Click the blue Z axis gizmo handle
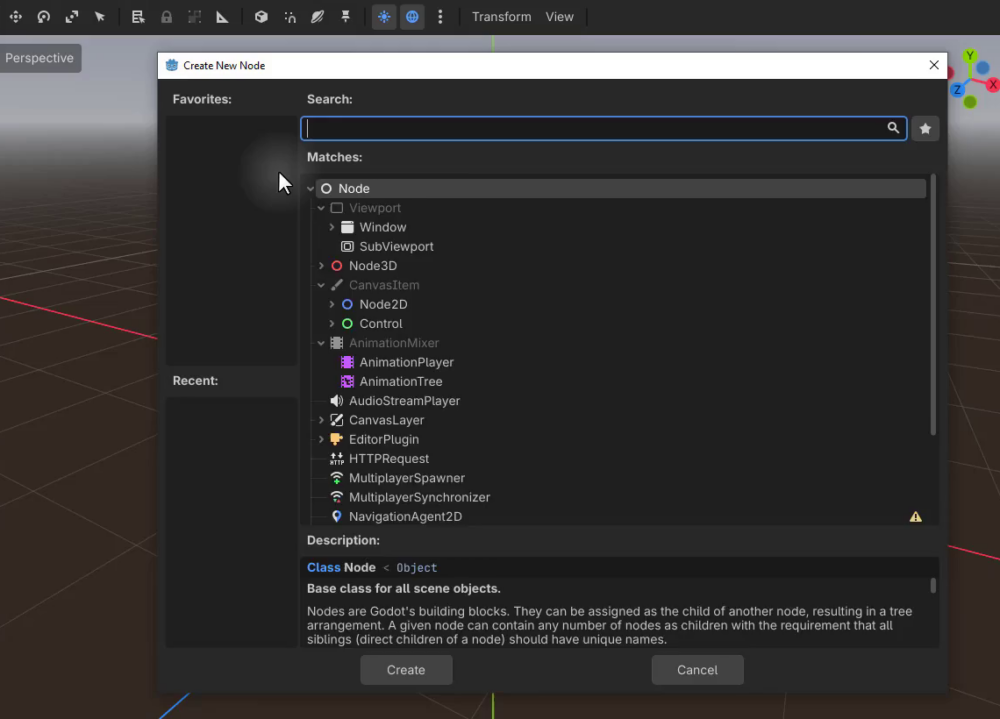Screen dimensions: 1000x719 (x=957, y=90)
